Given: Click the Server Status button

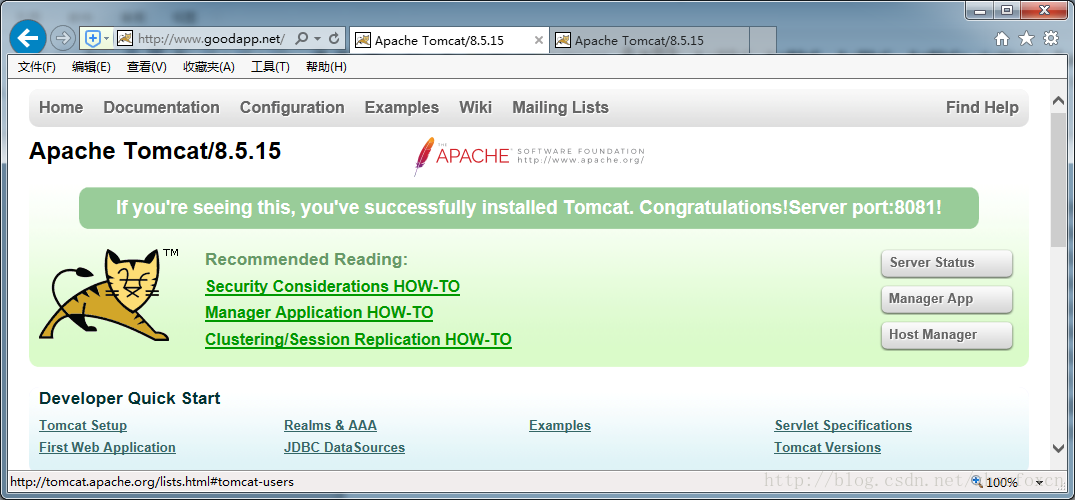Looking at the screenshot, I should click(x=946, y=263).
